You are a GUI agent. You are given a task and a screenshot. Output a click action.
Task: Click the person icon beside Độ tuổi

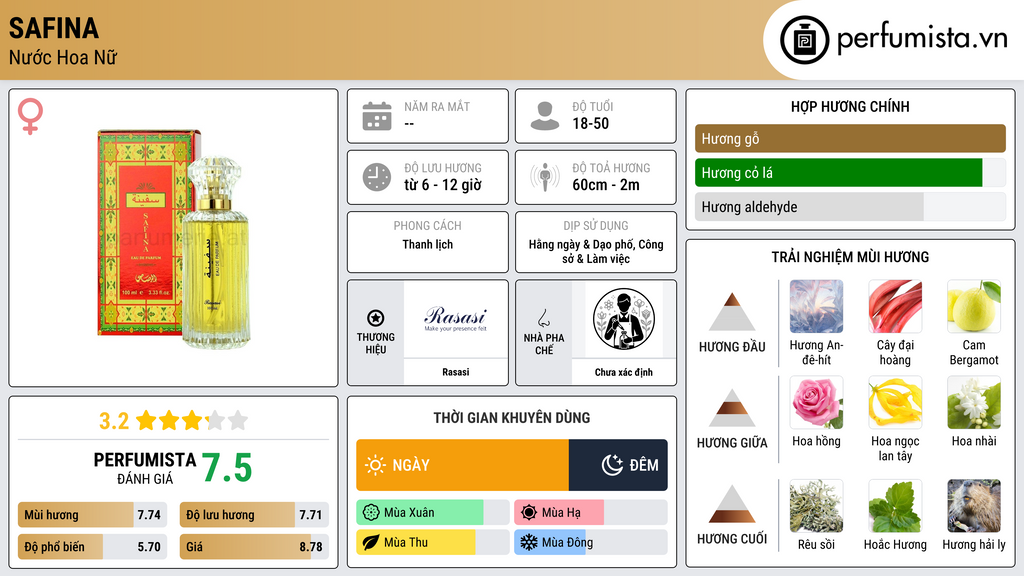pyautogui.click(x=545, y=116)
